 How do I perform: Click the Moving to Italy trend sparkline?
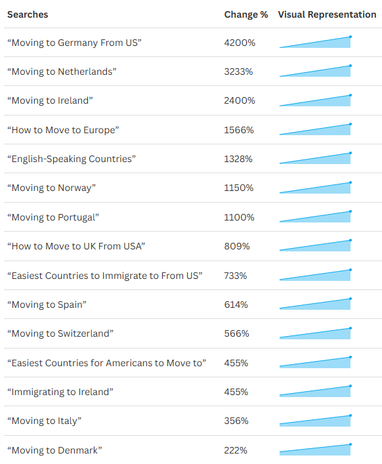click(315, 421)
